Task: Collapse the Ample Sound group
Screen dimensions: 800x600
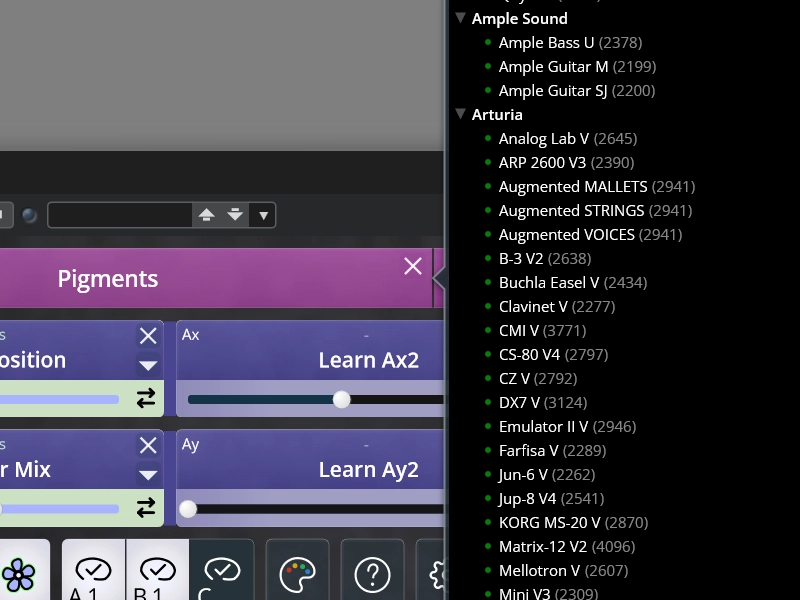Action: 460,18
